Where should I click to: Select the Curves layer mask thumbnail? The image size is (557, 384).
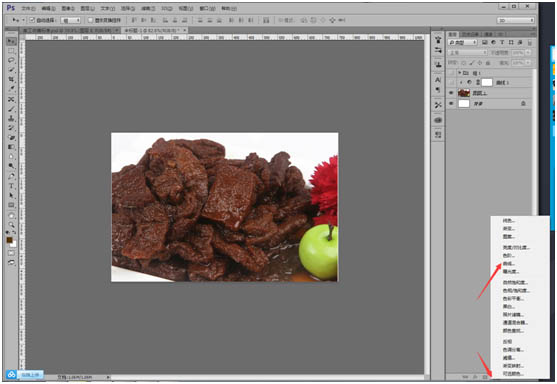[x=487, y=82]
